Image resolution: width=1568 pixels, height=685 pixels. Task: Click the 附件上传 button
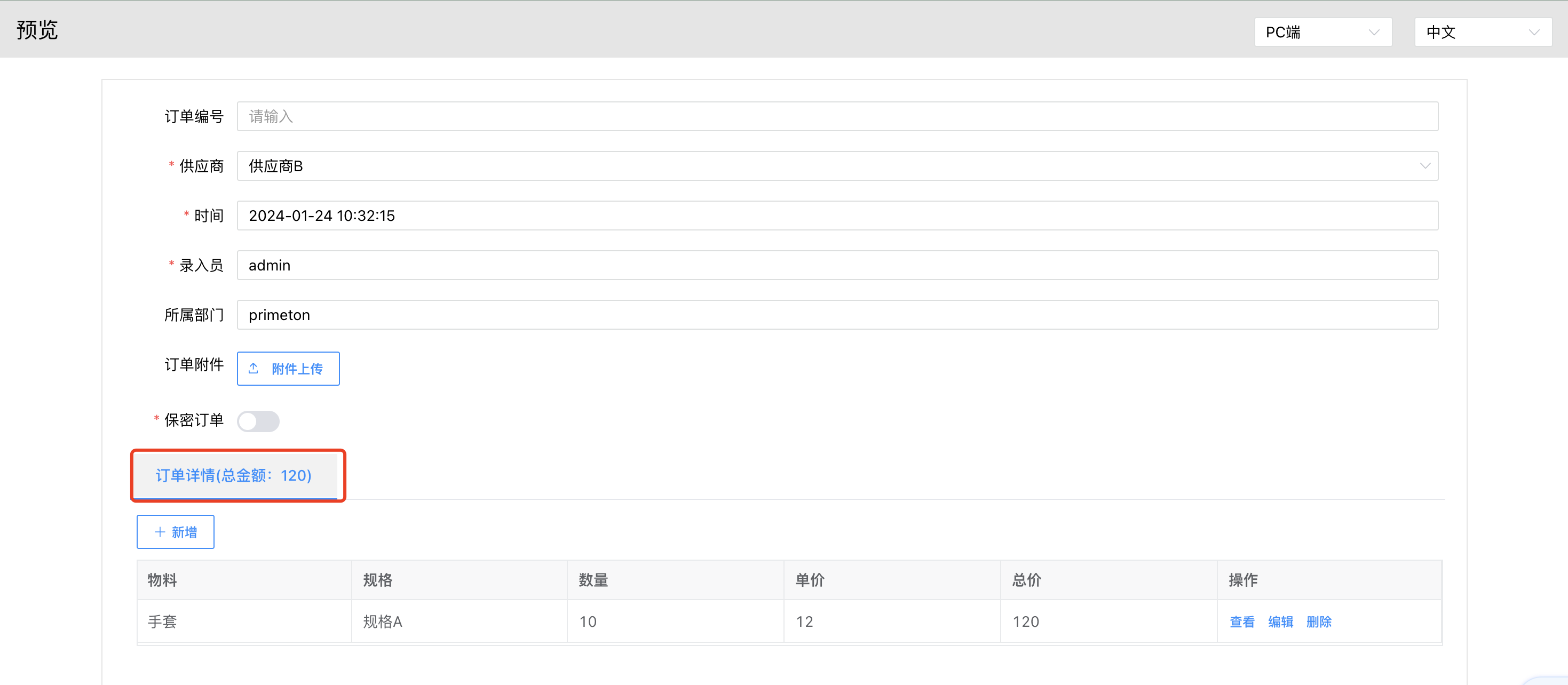pos(288,369)
